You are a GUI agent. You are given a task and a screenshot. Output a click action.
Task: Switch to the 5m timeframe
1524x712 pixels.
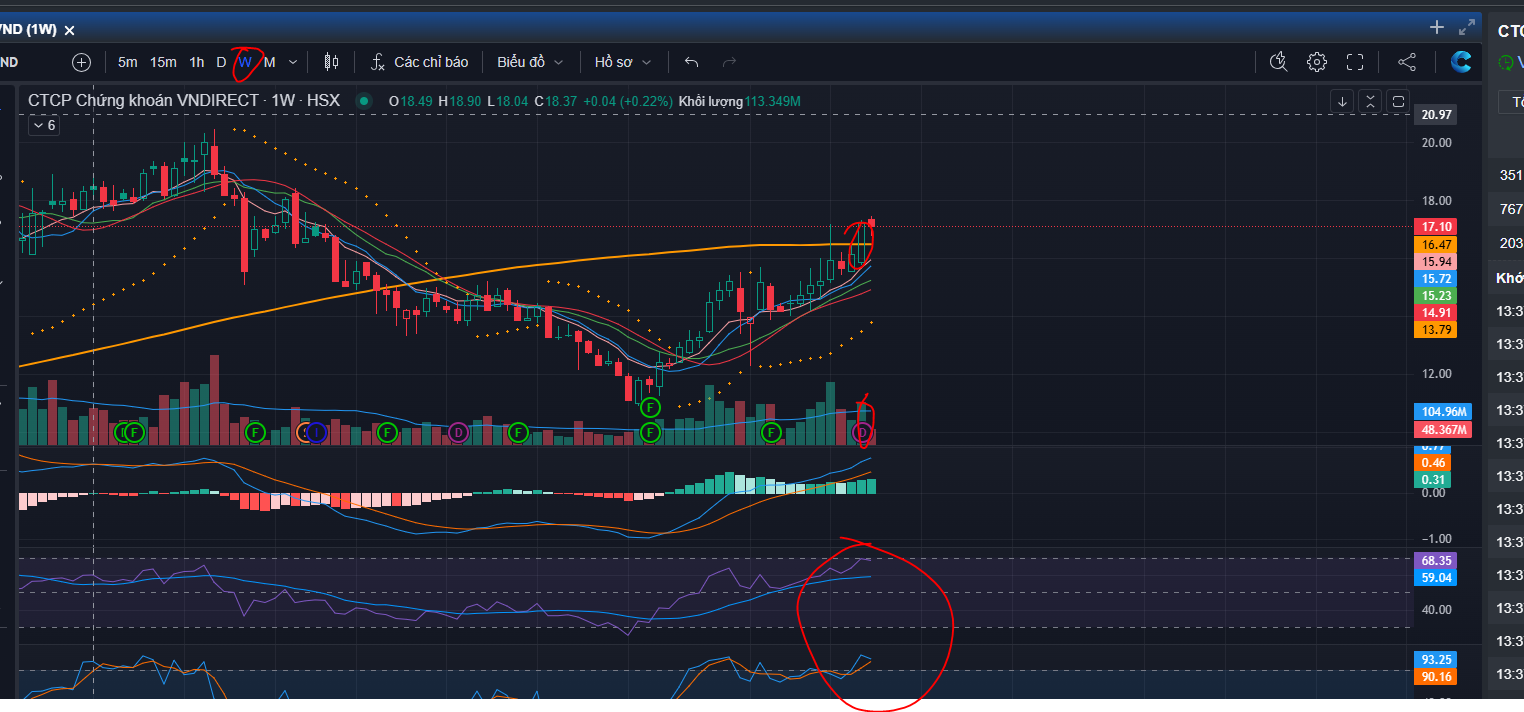128,62
